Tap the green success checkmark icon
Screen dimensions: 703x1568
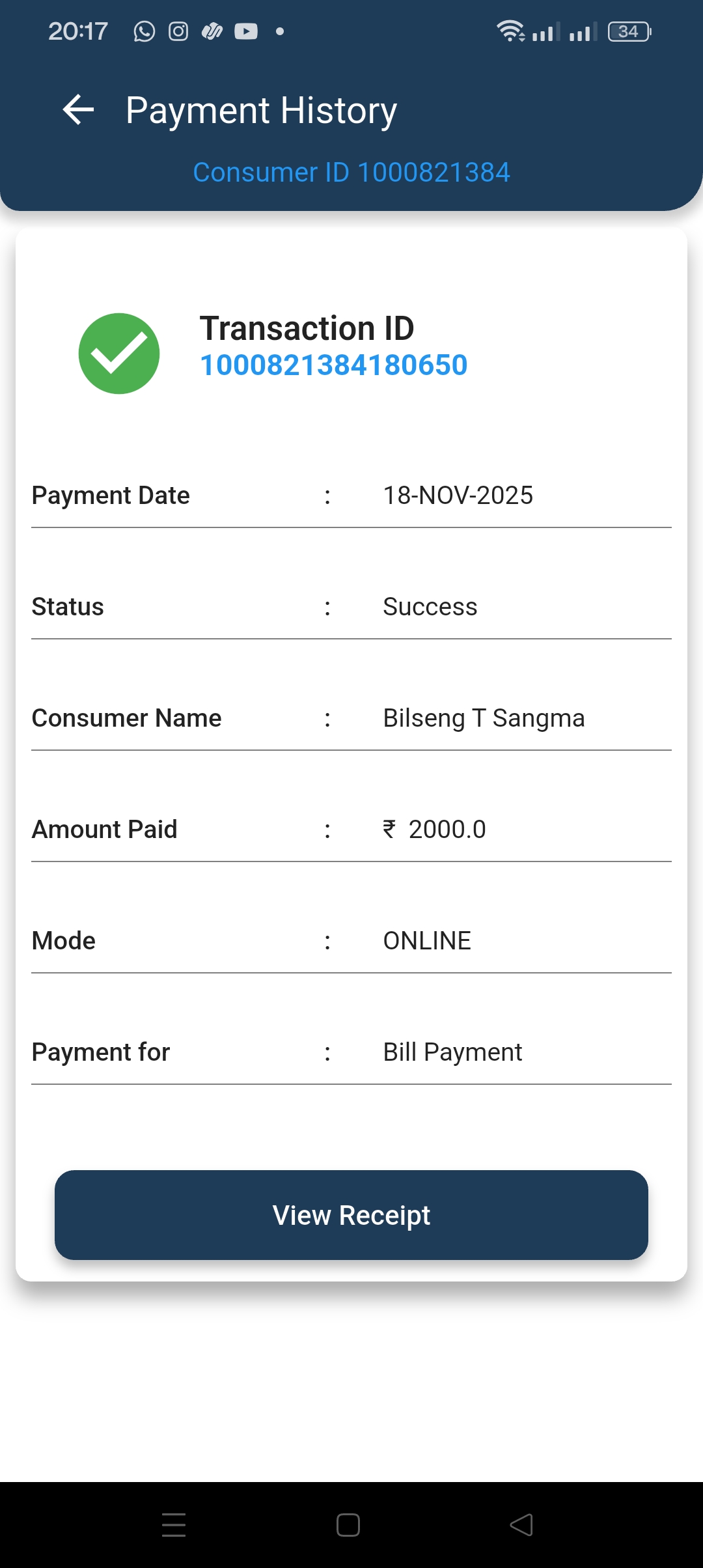coord(119,354)
